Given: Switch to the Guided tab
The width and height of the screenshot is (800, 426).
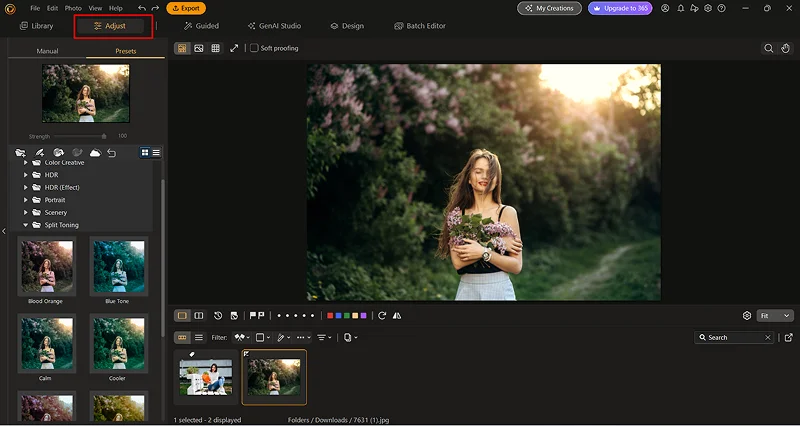Looking at the screenshot, I should [201, 26].
